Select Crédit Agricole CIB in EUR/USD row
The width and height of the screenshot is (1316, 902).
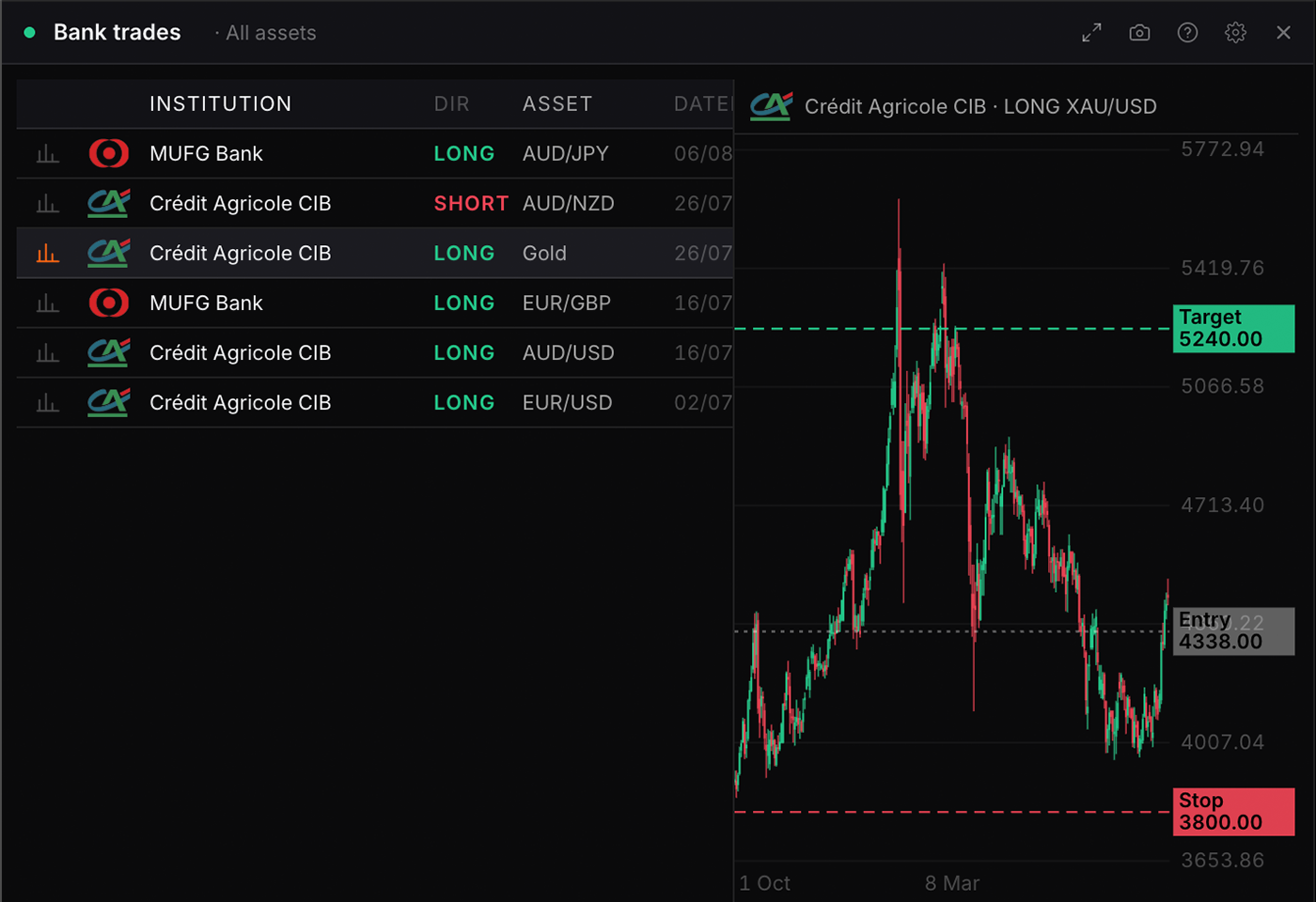coord(240,402)
